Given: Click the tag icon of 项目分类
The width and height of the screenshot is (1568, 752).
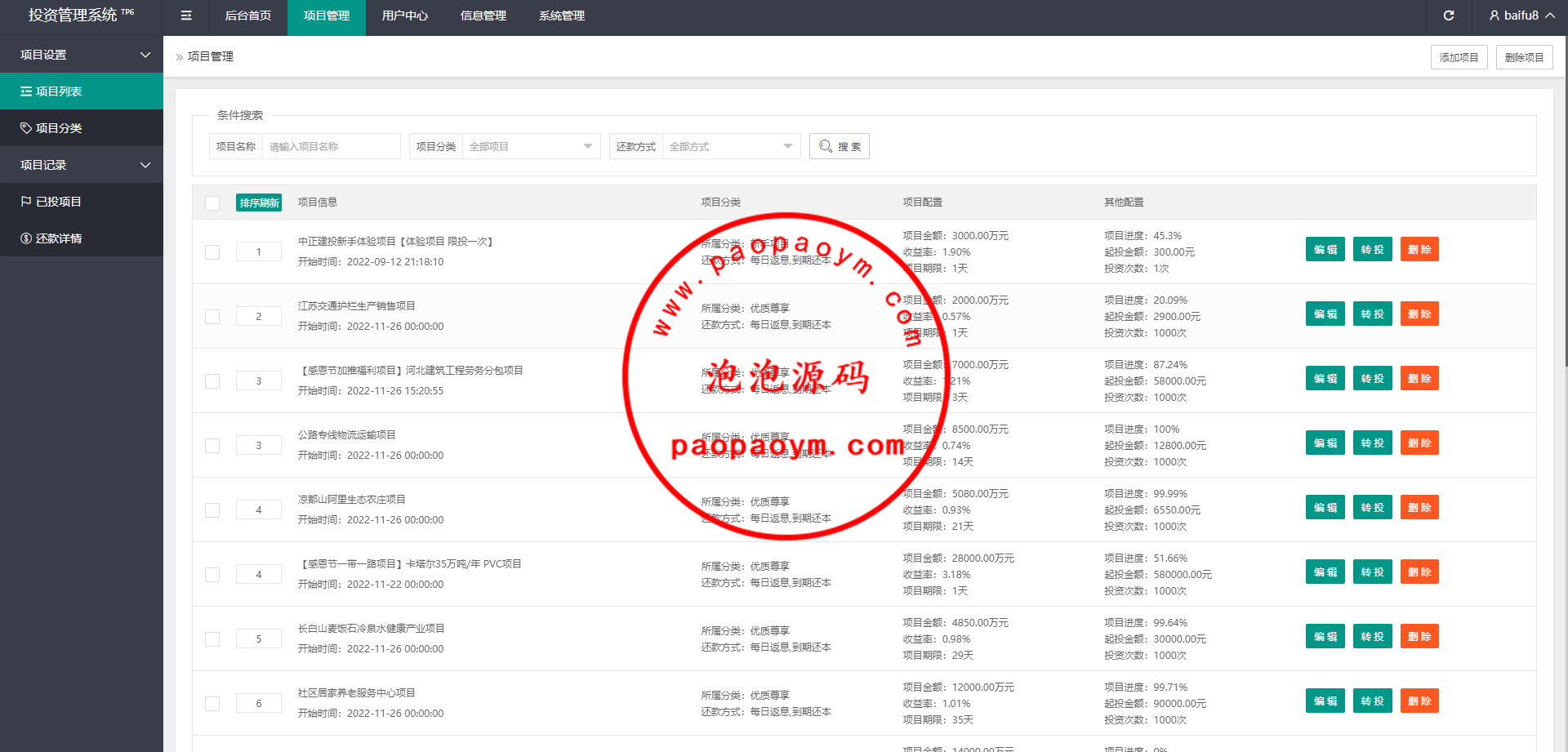Looking at the screenshot, I should (26, 128).
